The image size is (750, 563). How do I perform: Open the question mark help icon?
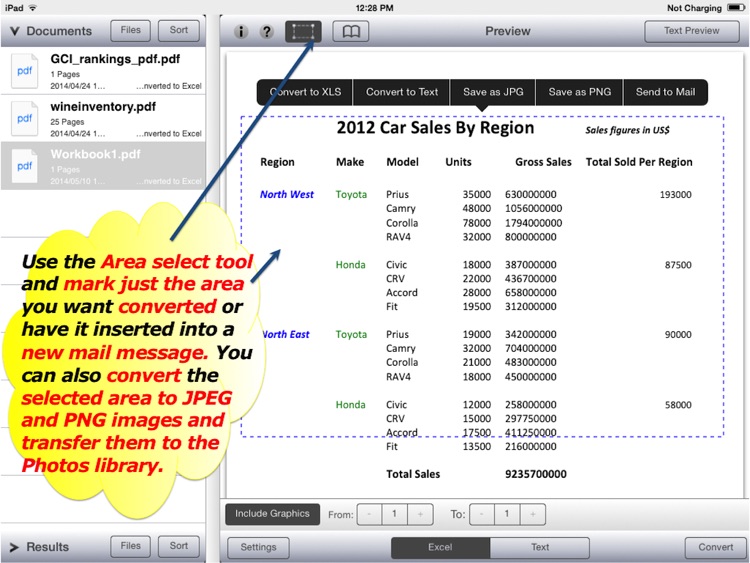click(x=266, y=32)
